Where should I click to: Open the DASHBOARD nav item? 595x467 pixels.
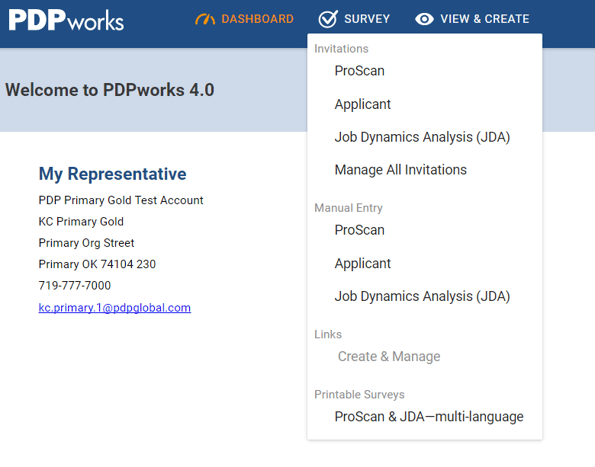pos(244,19)
